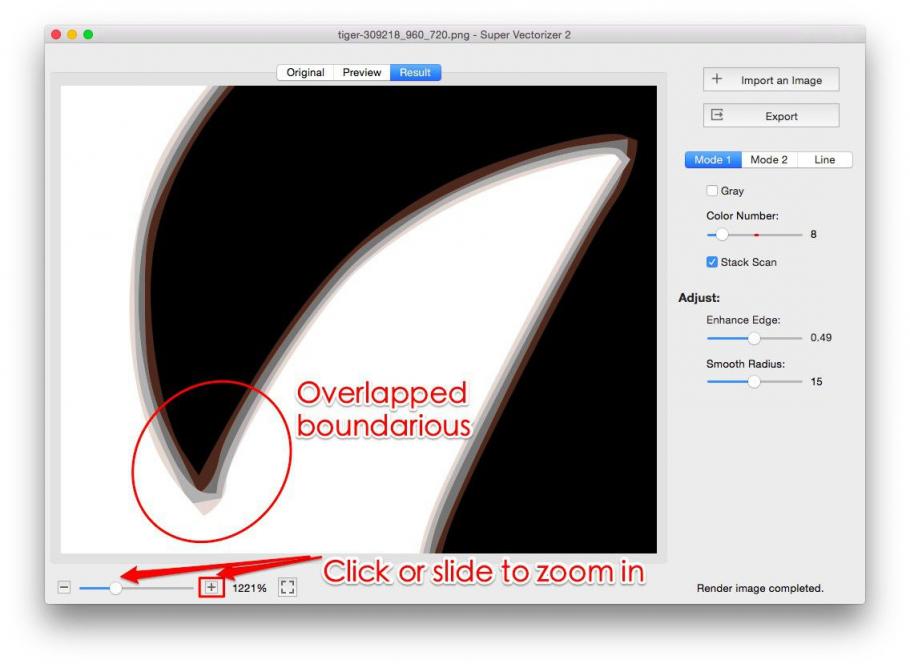Toggle Gray conversion off then check state

[x=712, y=190]
